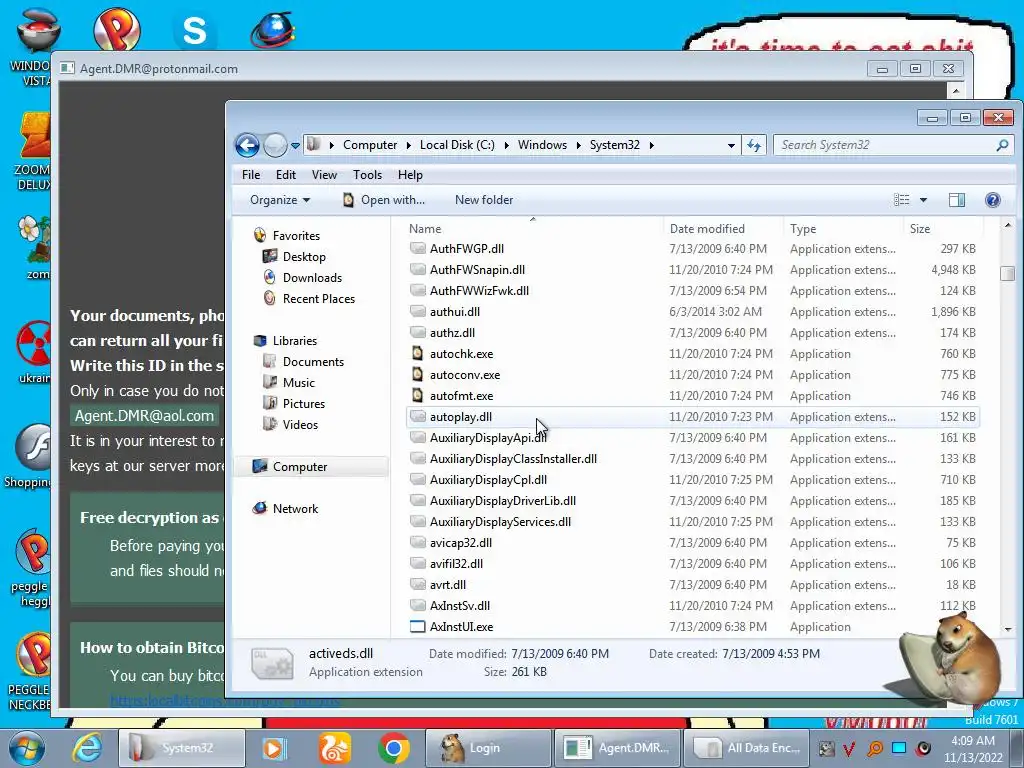Click the file list vertical scrollbar thumb
Image resolution: width=1024 pixels, height=768 pixels.
(1008, 274)
